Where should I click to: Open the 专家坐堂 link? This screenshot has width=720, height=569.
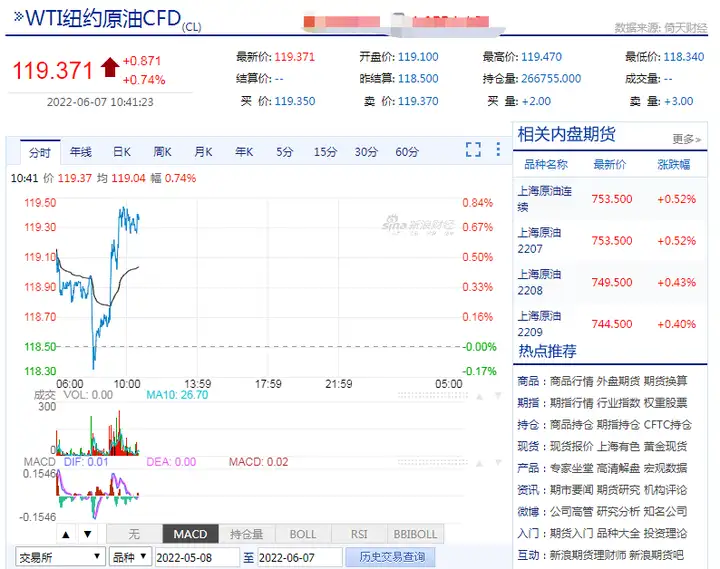pyautogui.click(x=572, y=468)
